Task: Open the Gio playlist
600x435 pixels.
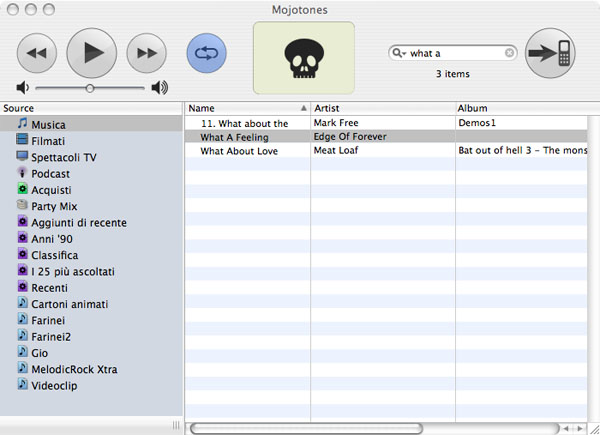Action: pos(91,353)
